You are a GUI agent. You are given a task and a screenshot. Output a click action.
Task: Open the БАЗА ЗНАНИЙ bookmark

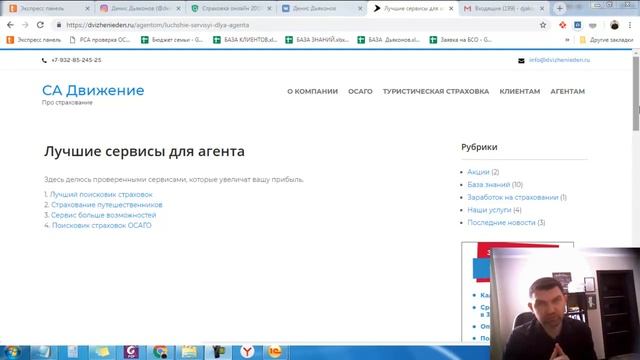point(317,40)
